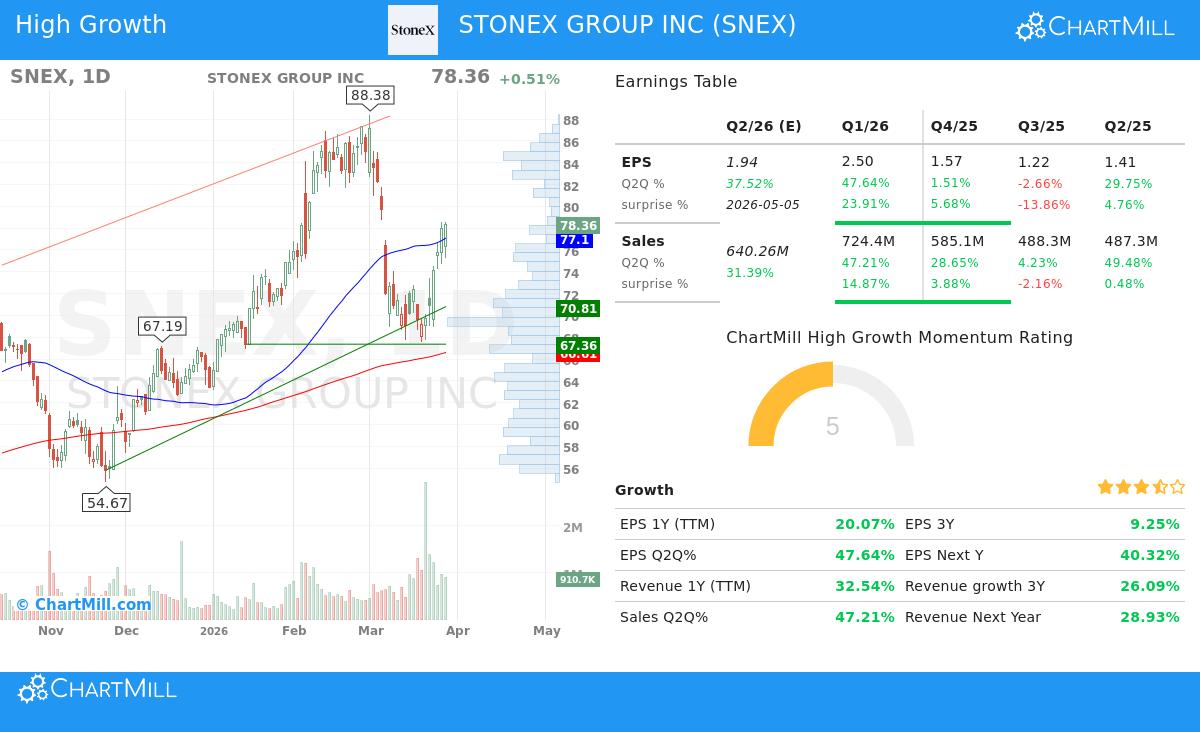Click the 88.38 high annotation marker
The height and width of the screenshot is (732, 1200).
369,97
